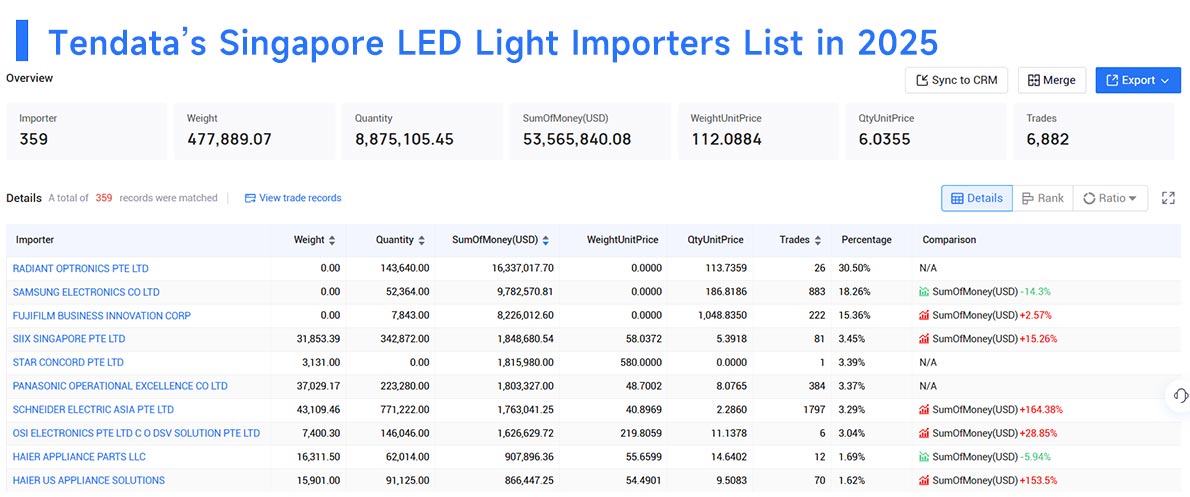Click the Weight 477,889.07 overview card

pyautogui.click(x=254, y=131)
